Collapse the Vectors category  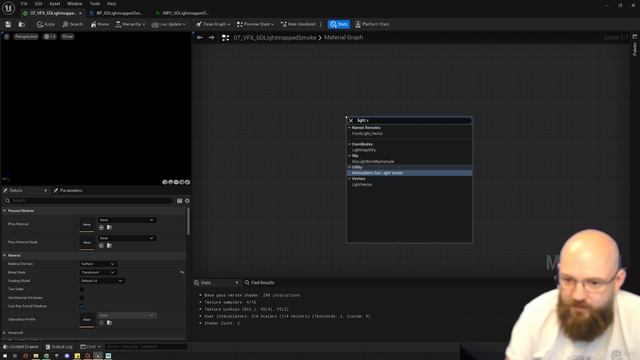349,178
